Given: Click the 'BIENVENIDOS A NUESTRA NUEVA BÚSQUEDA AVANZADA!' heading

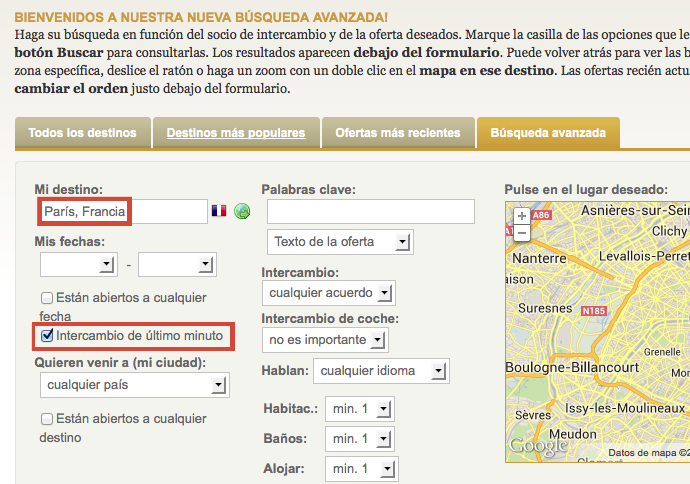Looking at the screenshot, I should pyautogui.click(x=201, y=17).
